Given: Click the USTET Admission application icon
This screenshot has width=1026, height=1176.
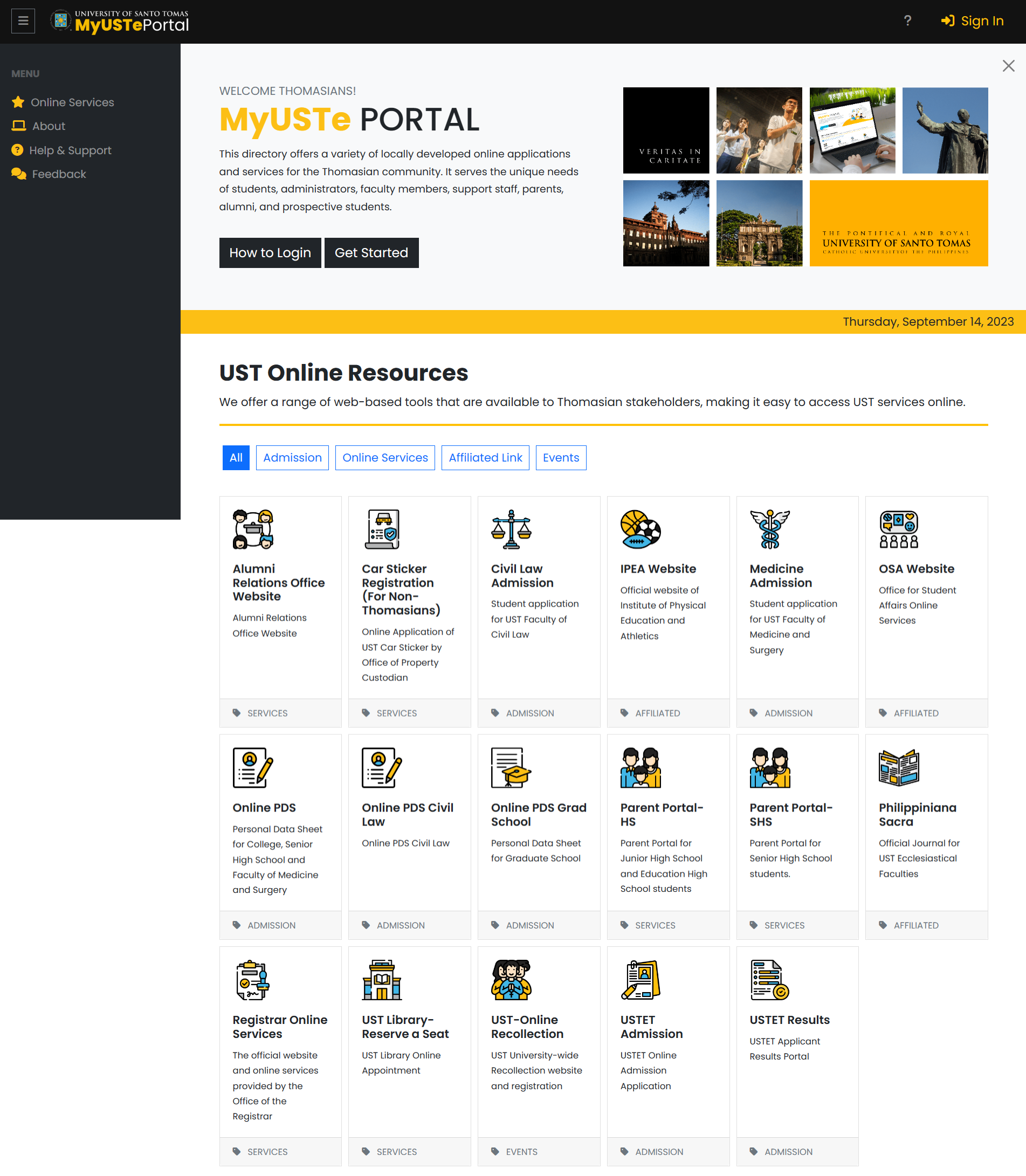Looking at the screenshot, I should (x=641, y=980).
